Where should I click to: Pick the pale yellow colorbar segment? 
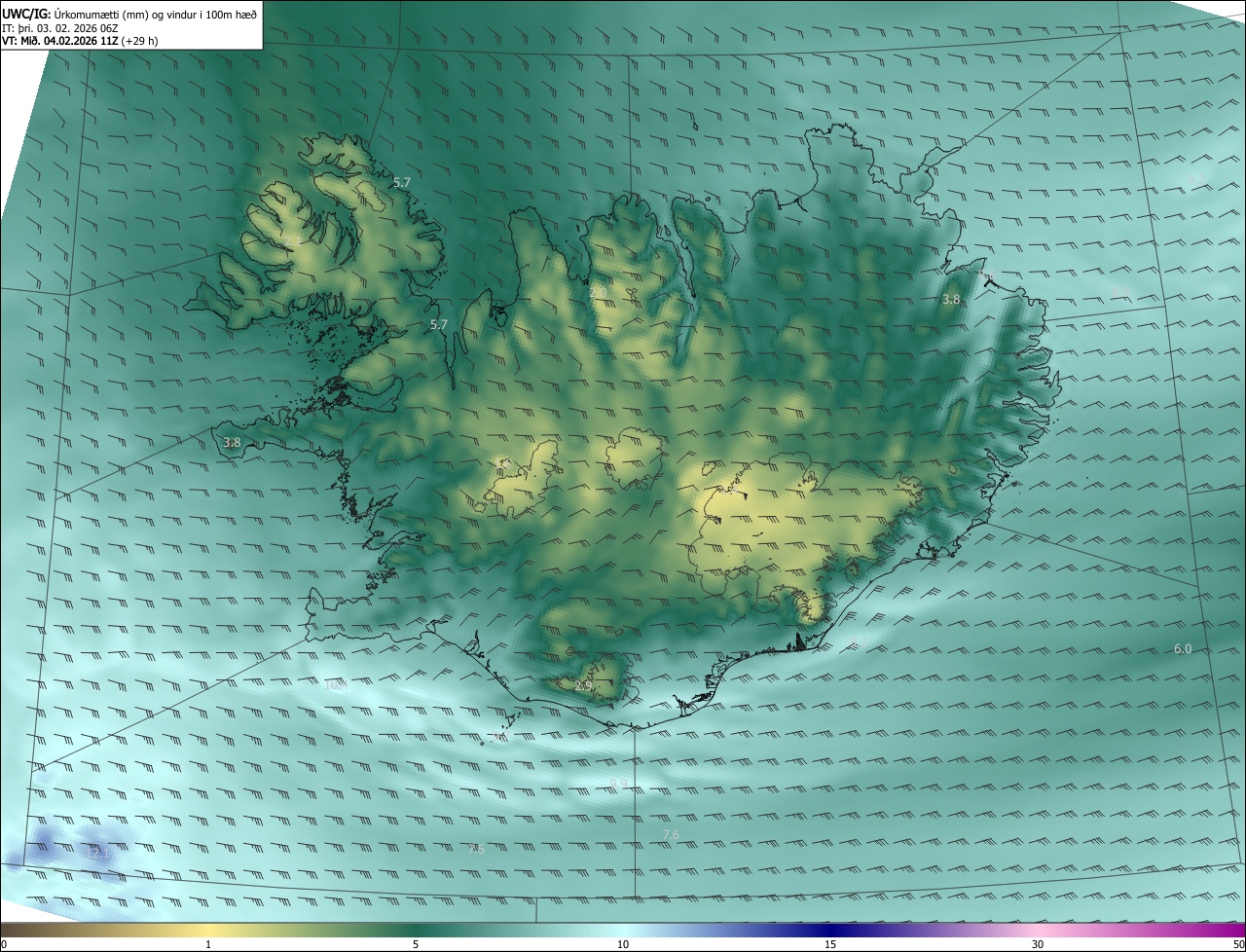point(208,931)
